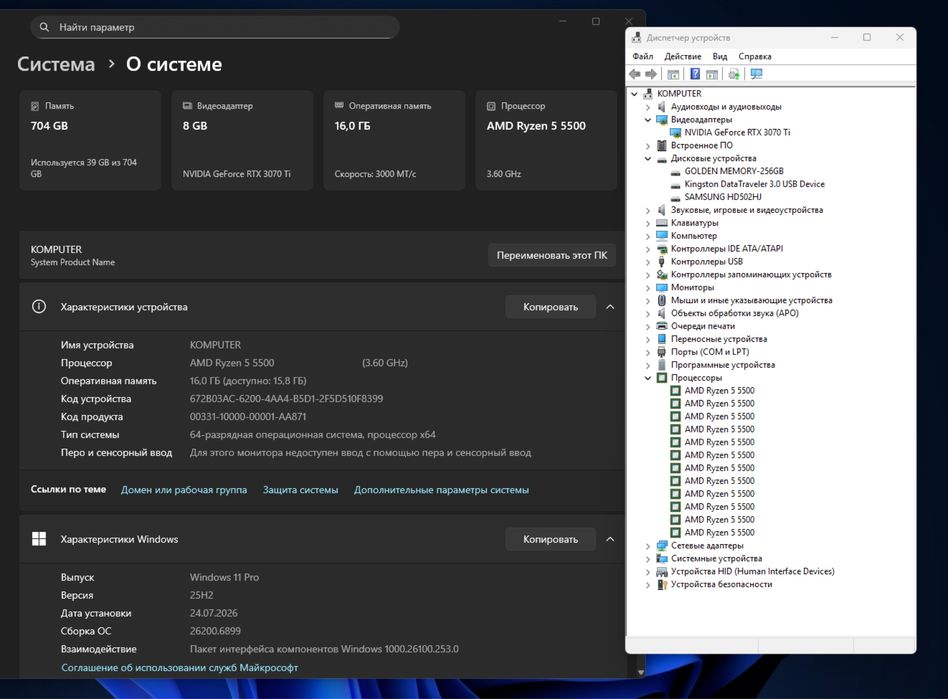Collapse Характеристики устройства section chevron

(x=610, y=307)
